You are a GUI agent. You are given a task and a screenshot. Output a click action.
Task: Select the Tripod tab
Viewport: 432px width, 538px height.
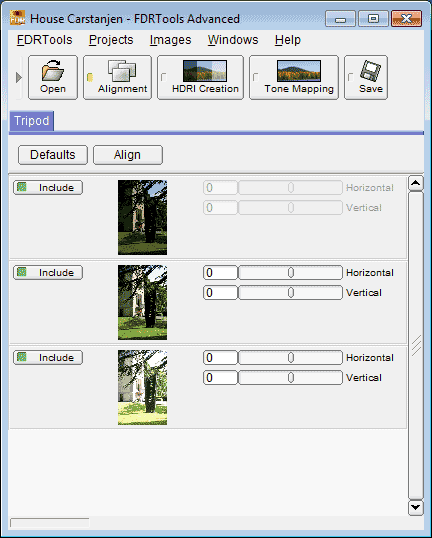click(x=32, y=121)
